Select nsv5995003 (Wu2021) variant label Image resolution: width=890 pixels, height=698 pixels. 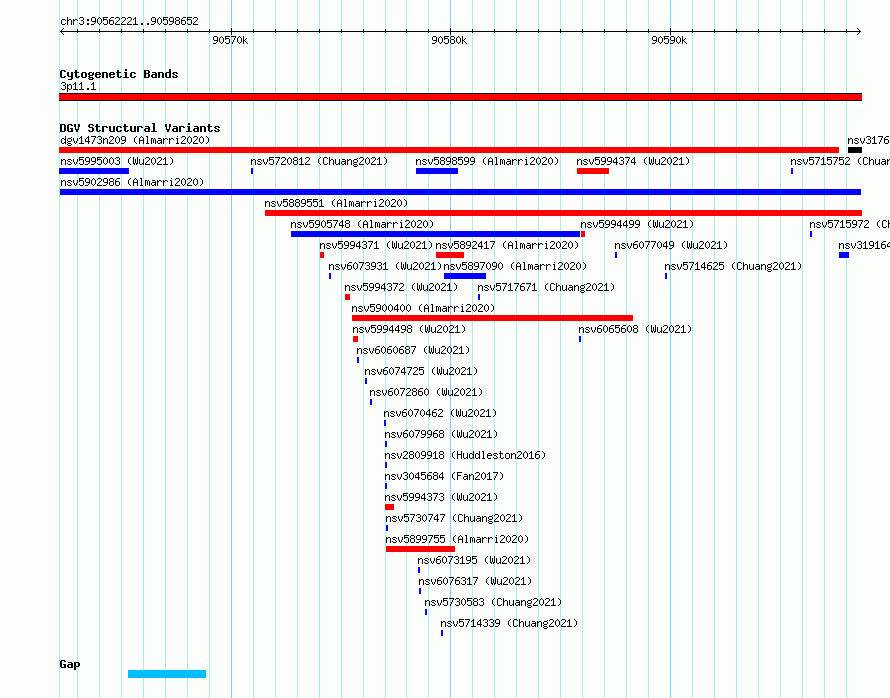117,161
